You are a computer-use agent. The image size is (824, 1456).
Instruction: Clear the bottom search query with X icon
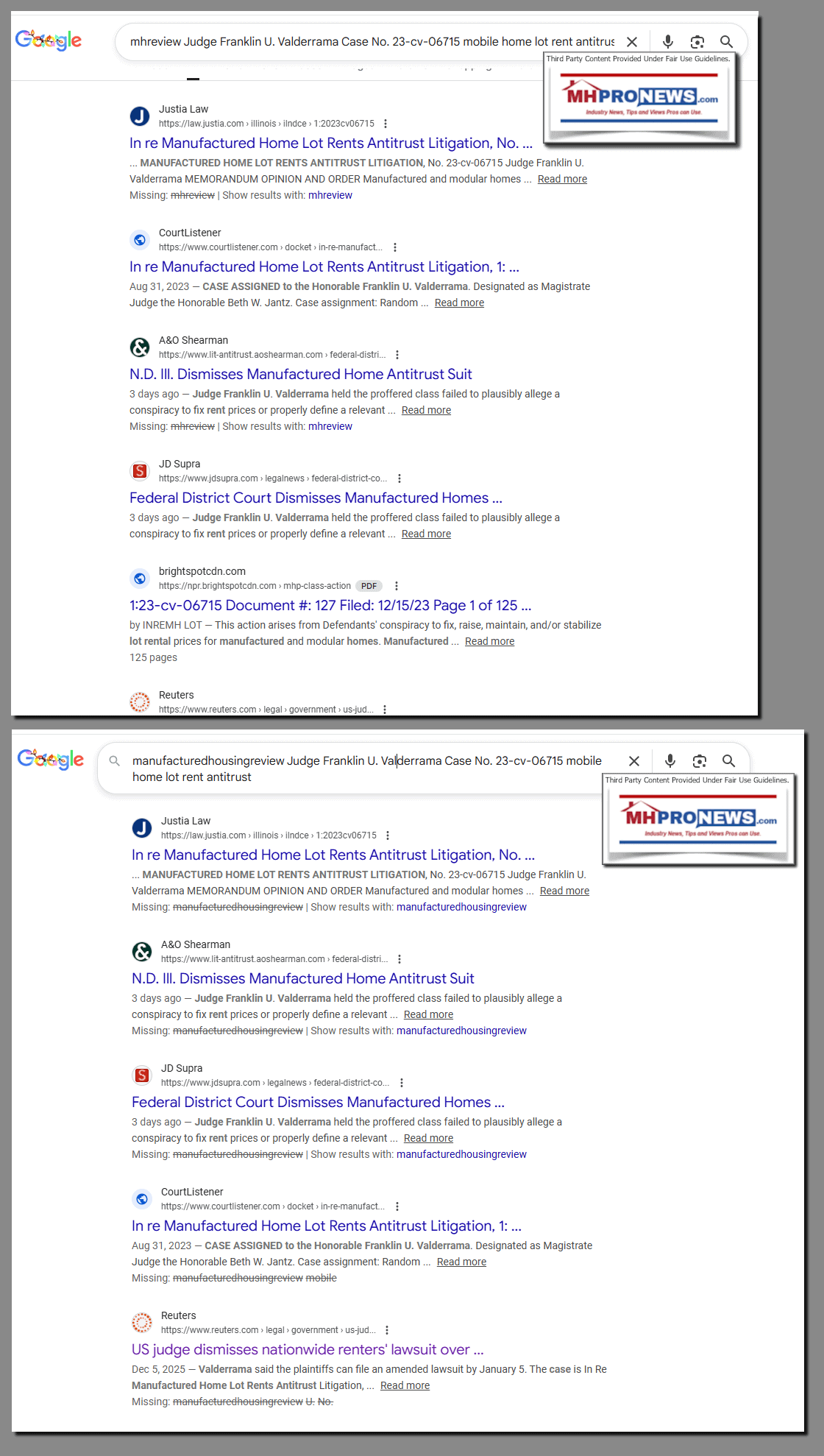pyautogui.click(x=634, y=761)
